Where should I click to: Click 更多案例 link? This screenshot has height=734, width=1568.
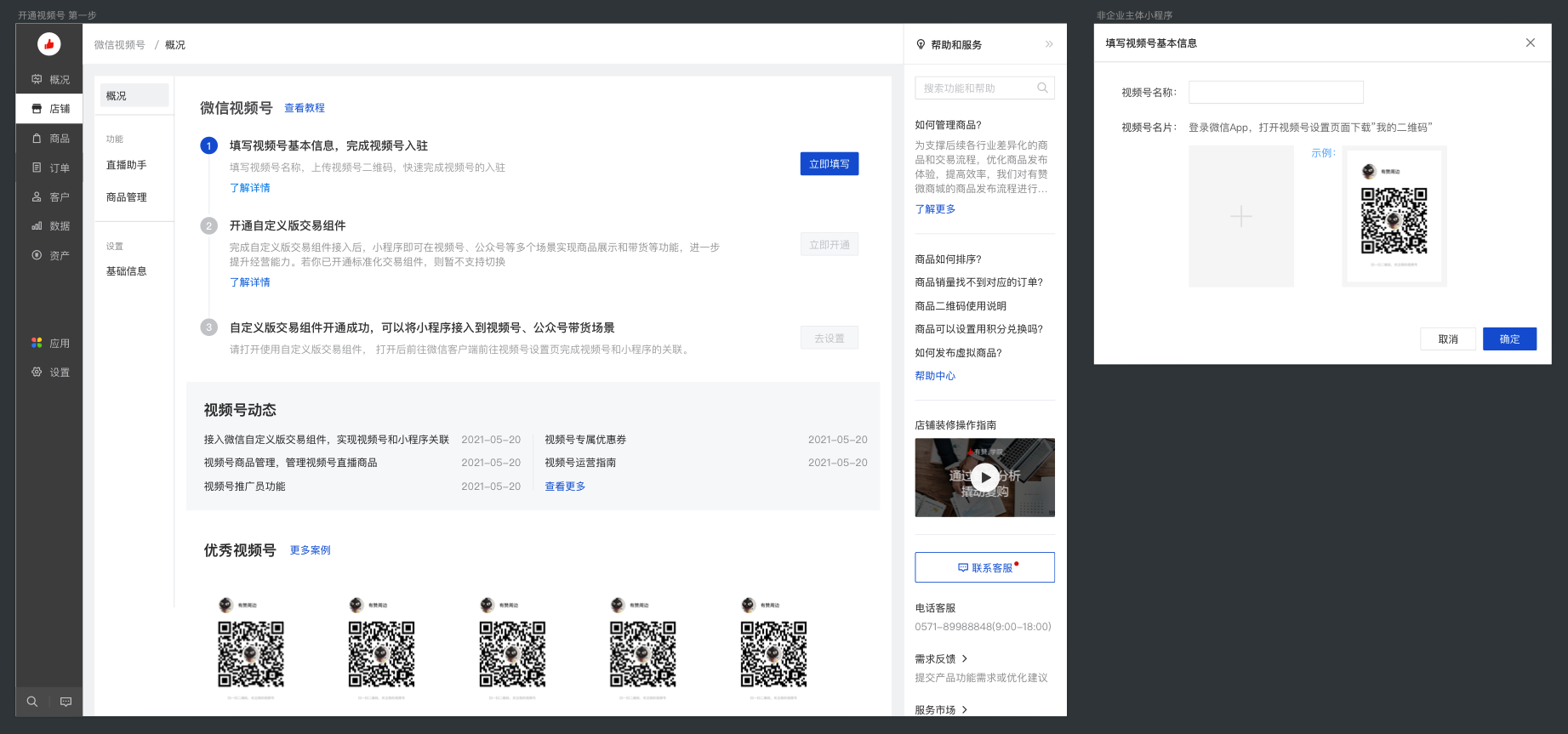tap(311, 550)
